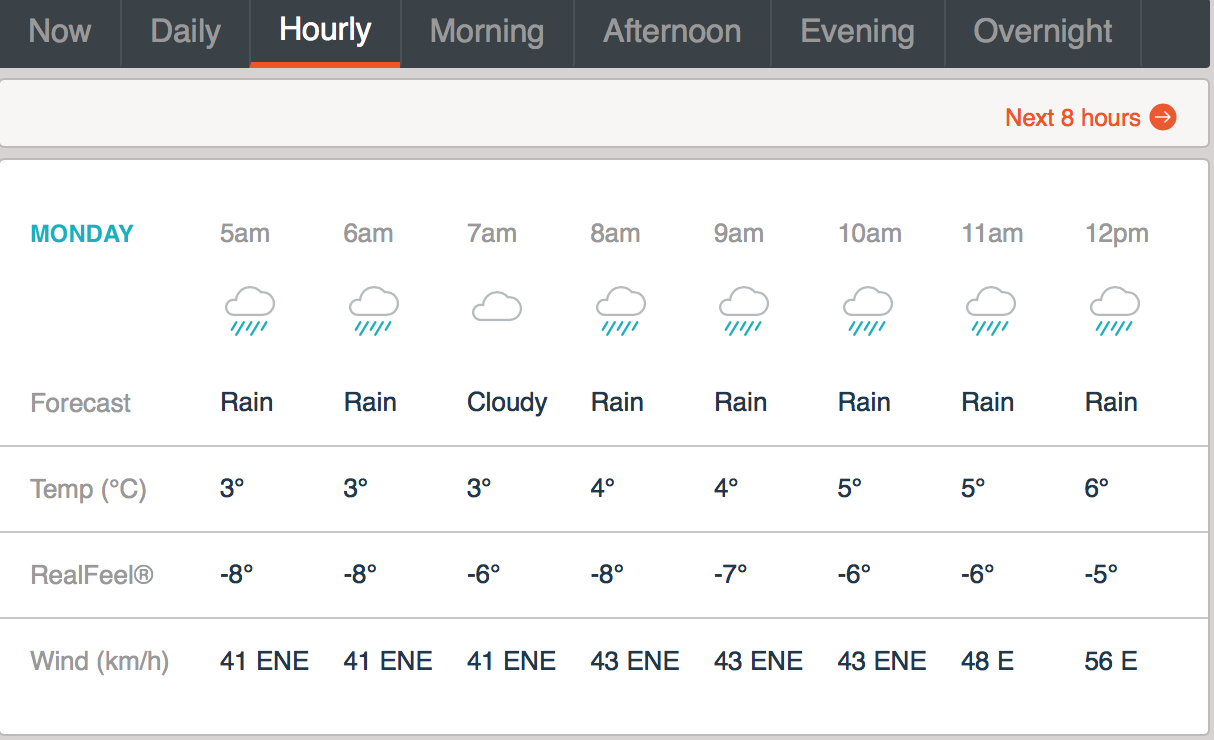Open the Evening forecast tab

tap(857, 31)
